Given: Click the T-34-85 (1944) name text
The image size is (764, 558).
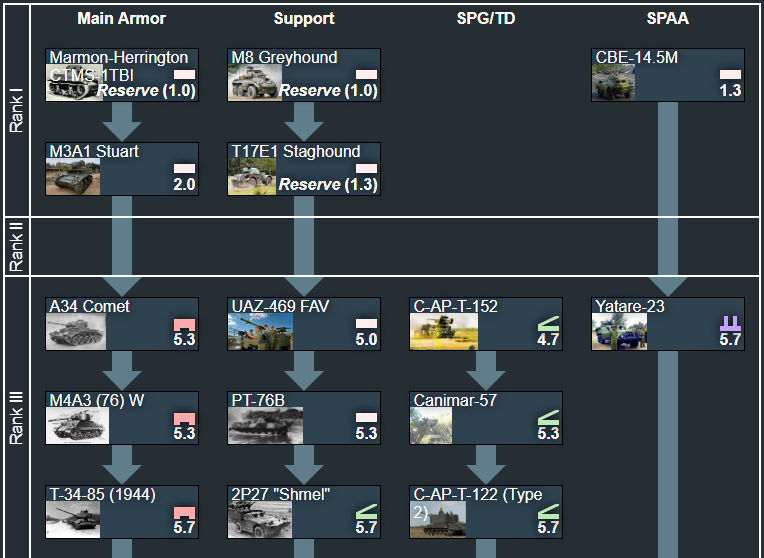Looking at the screenshot, I should (102, 495).
